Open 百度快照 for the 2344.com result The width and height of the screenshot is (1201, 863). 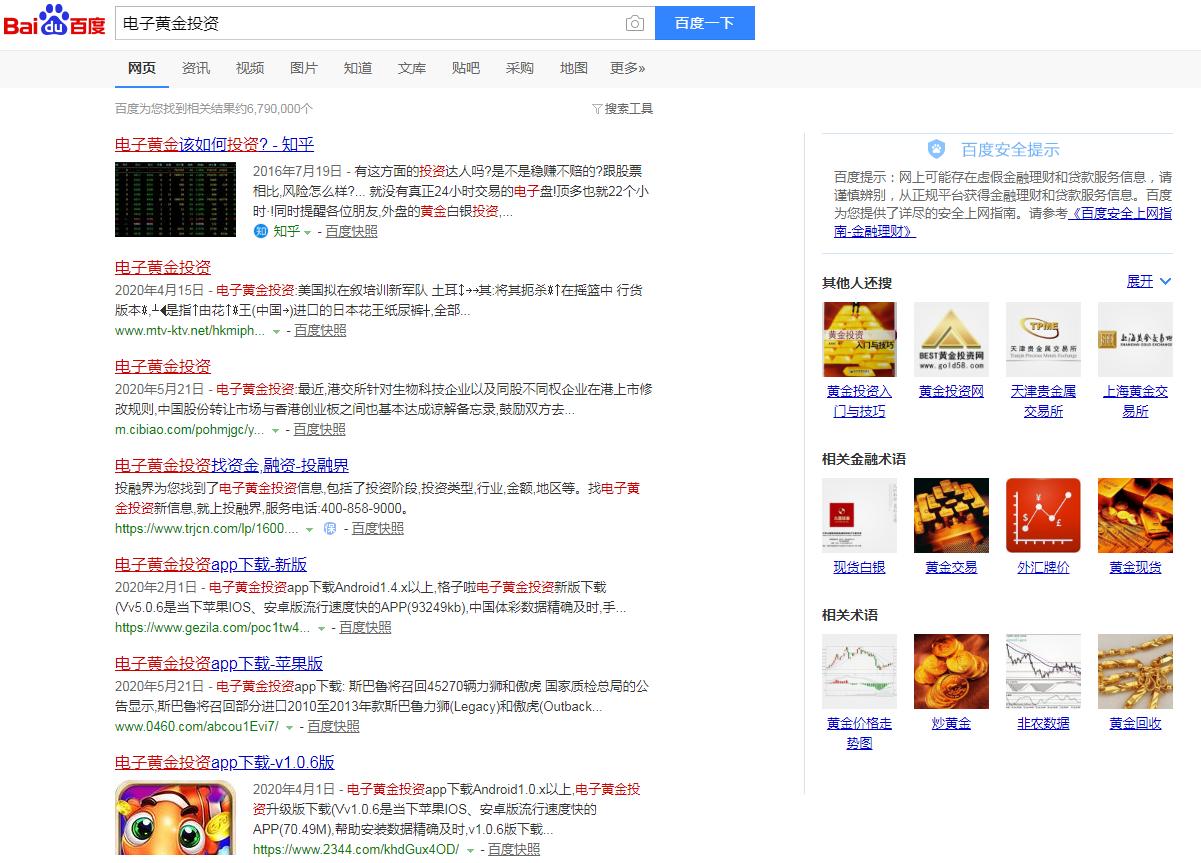point(514,849)
